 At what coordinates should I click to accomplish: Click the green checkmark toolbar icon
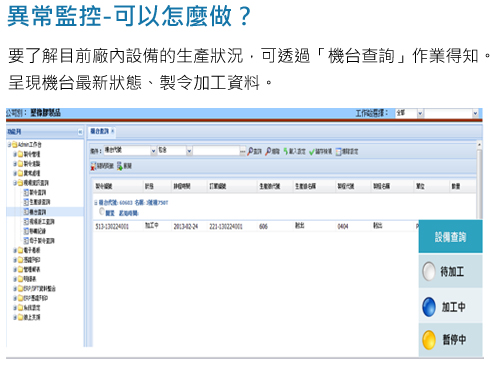click(312, 152)
